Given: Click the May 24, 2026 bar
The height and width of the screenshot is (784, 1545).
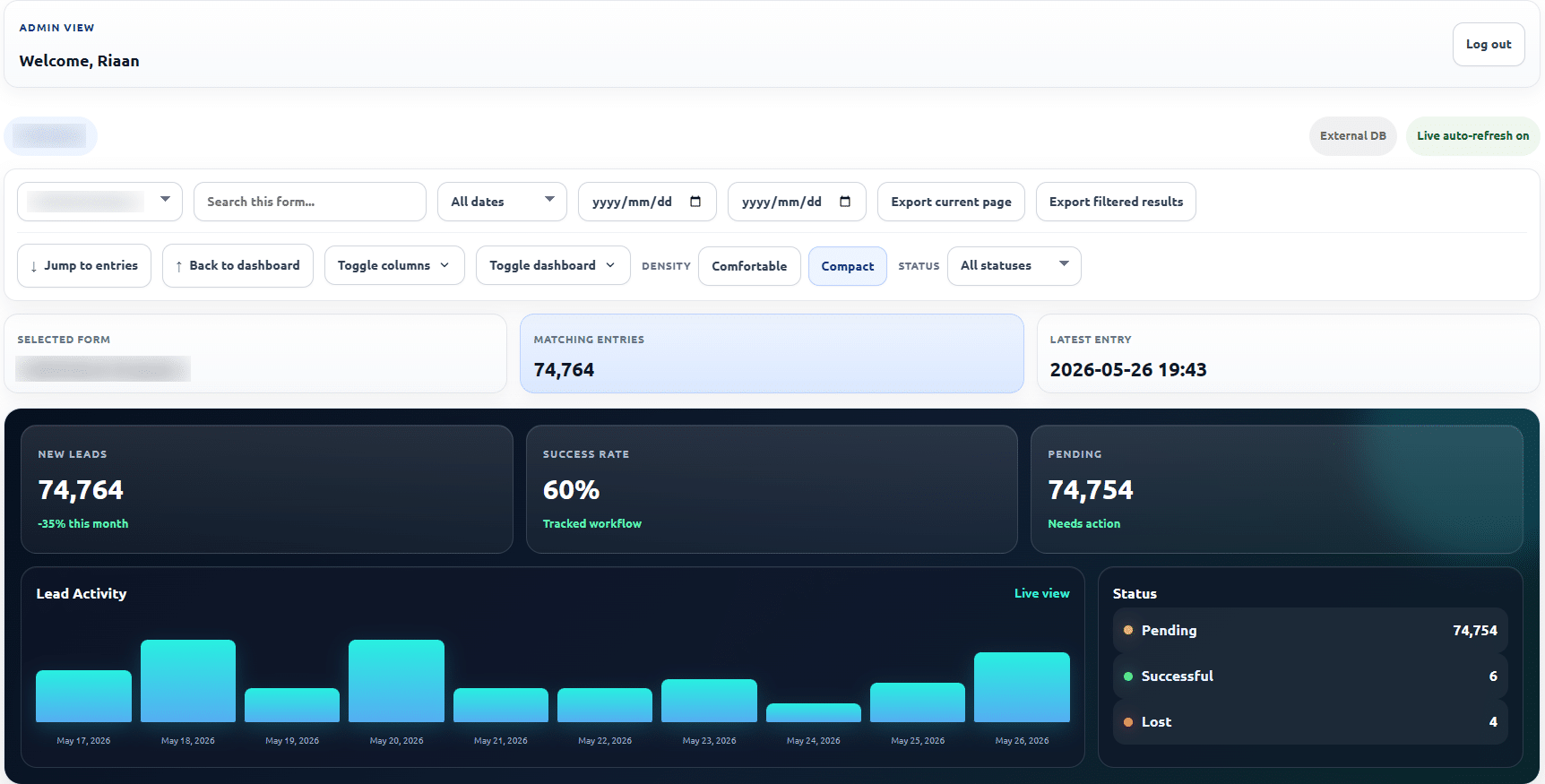Looking at the screenshot, I should [x=814, y=712].
